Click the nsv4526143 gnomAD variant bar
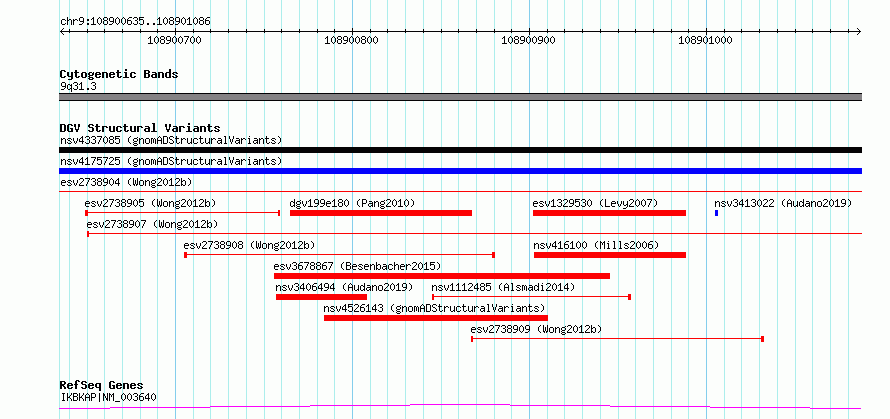Image resolution: width=890 pixels, height=419 pixels. coord(436,318)
